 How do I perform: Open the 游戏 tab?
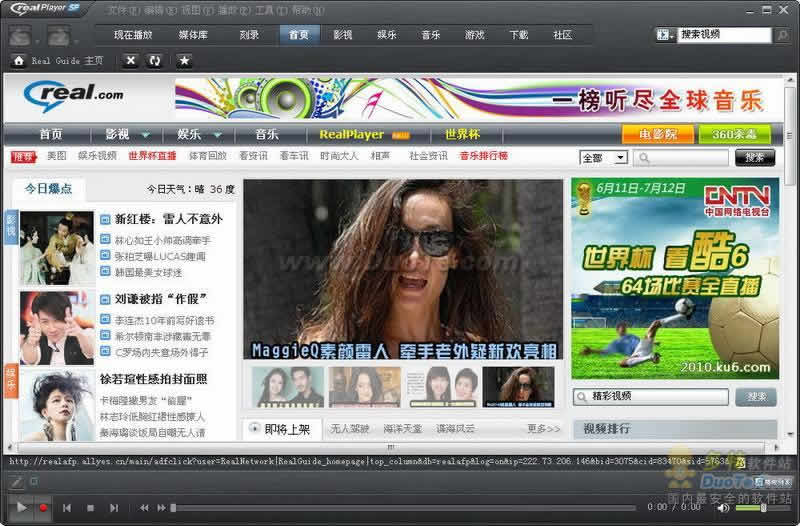[474, 35]
